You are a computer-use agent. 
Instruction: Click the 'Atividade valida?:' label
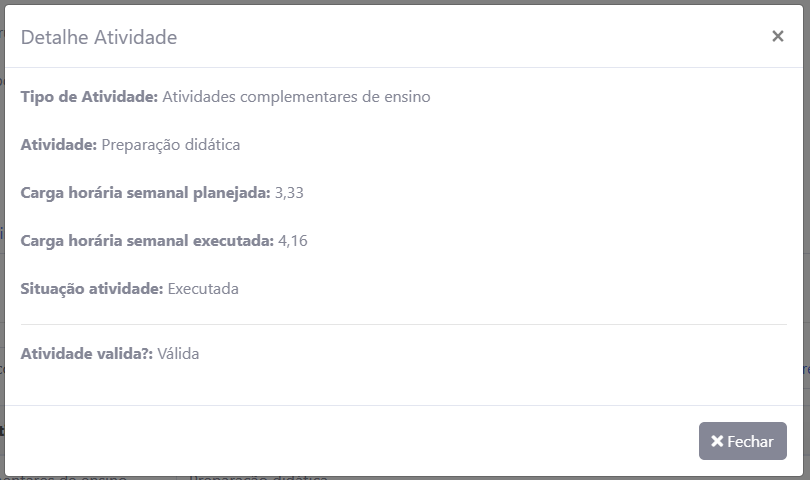[86, 353]
